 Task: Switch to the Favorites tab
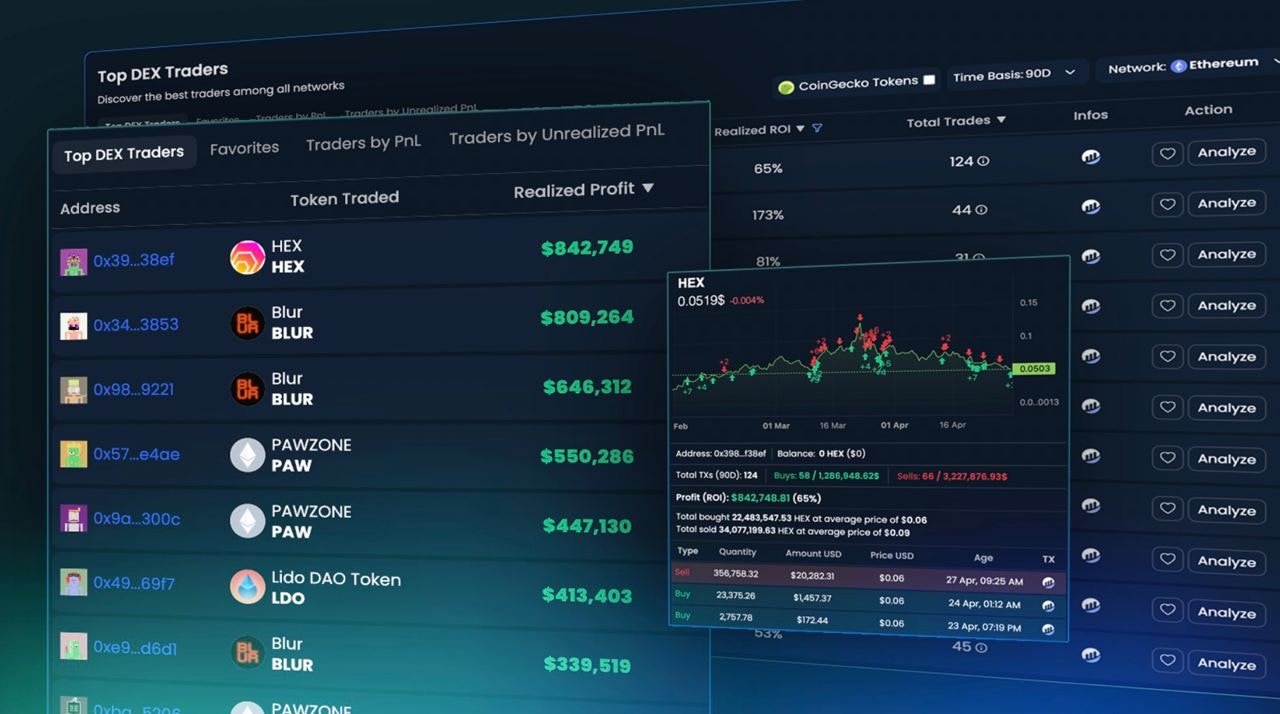(244, 148)
